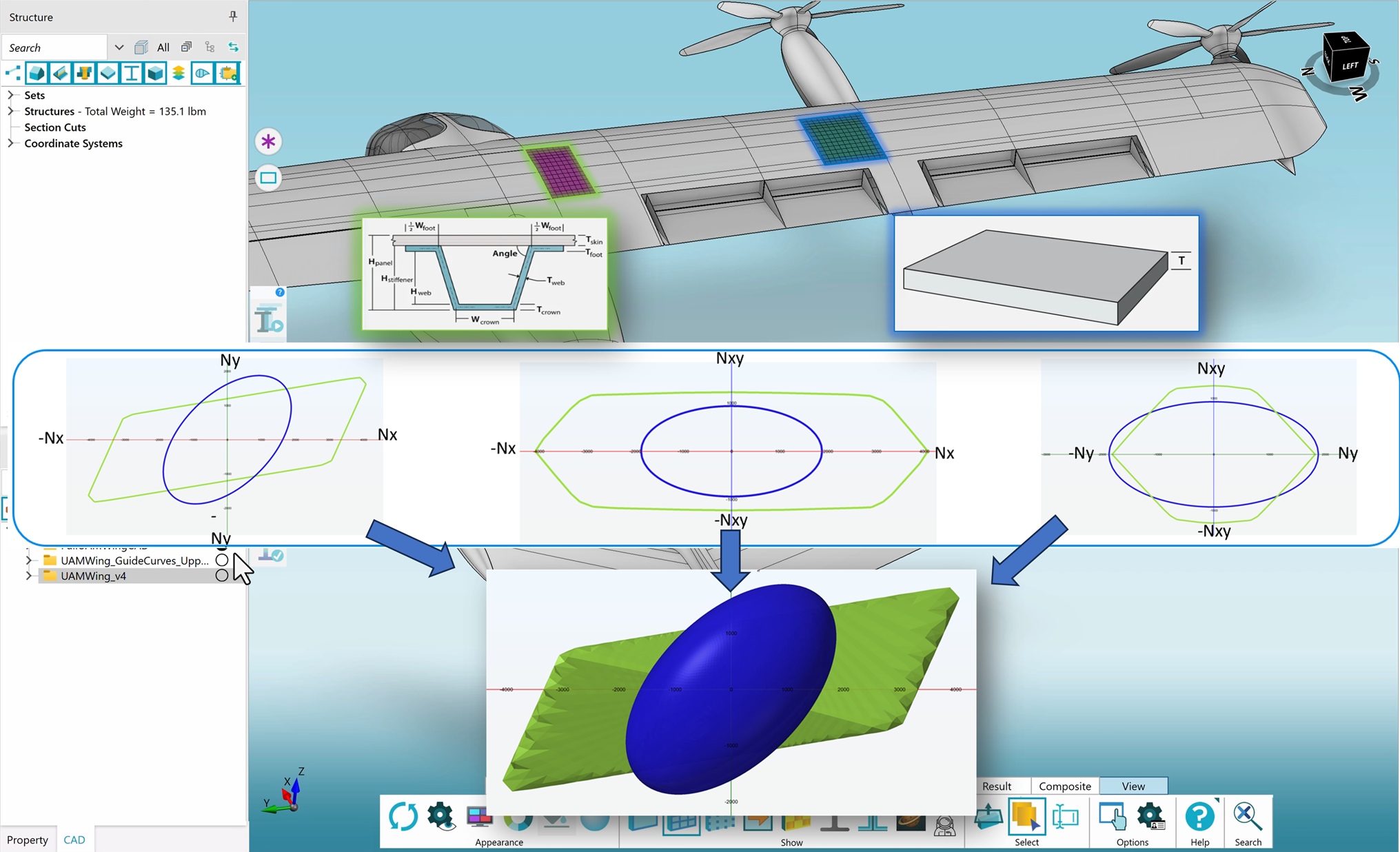
Task: Click the double T joint show icon
Action: [x=873, y=823]
